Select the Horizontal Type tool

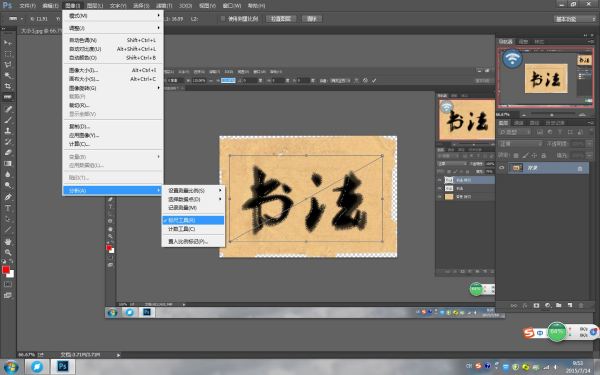8,208
